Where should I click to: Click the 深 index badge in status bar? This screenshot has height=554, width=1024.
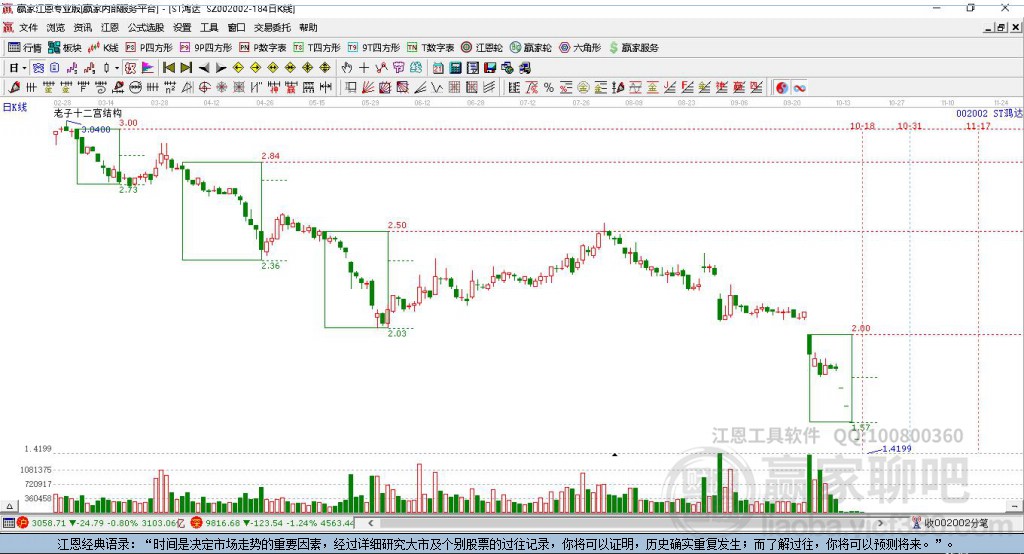197,523
